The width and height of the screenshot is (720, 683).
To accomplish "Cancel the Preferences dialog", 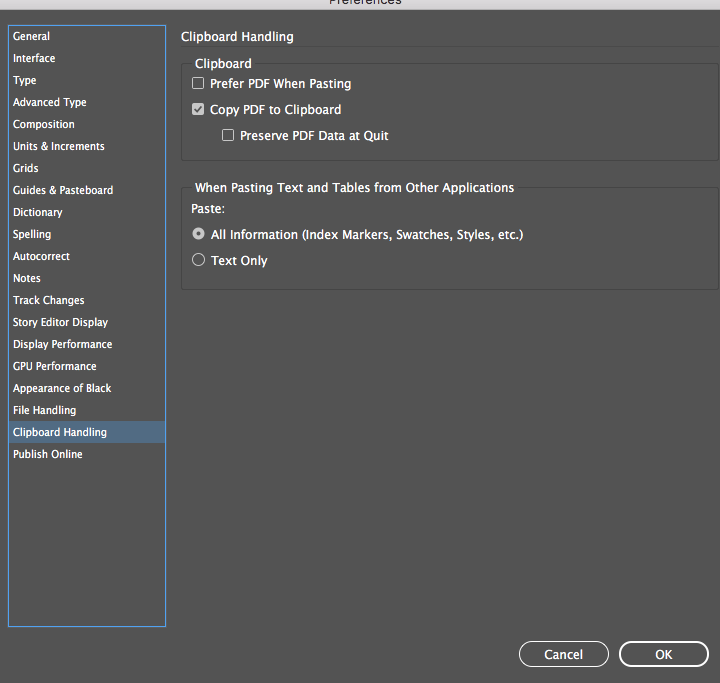I will 563,654.
